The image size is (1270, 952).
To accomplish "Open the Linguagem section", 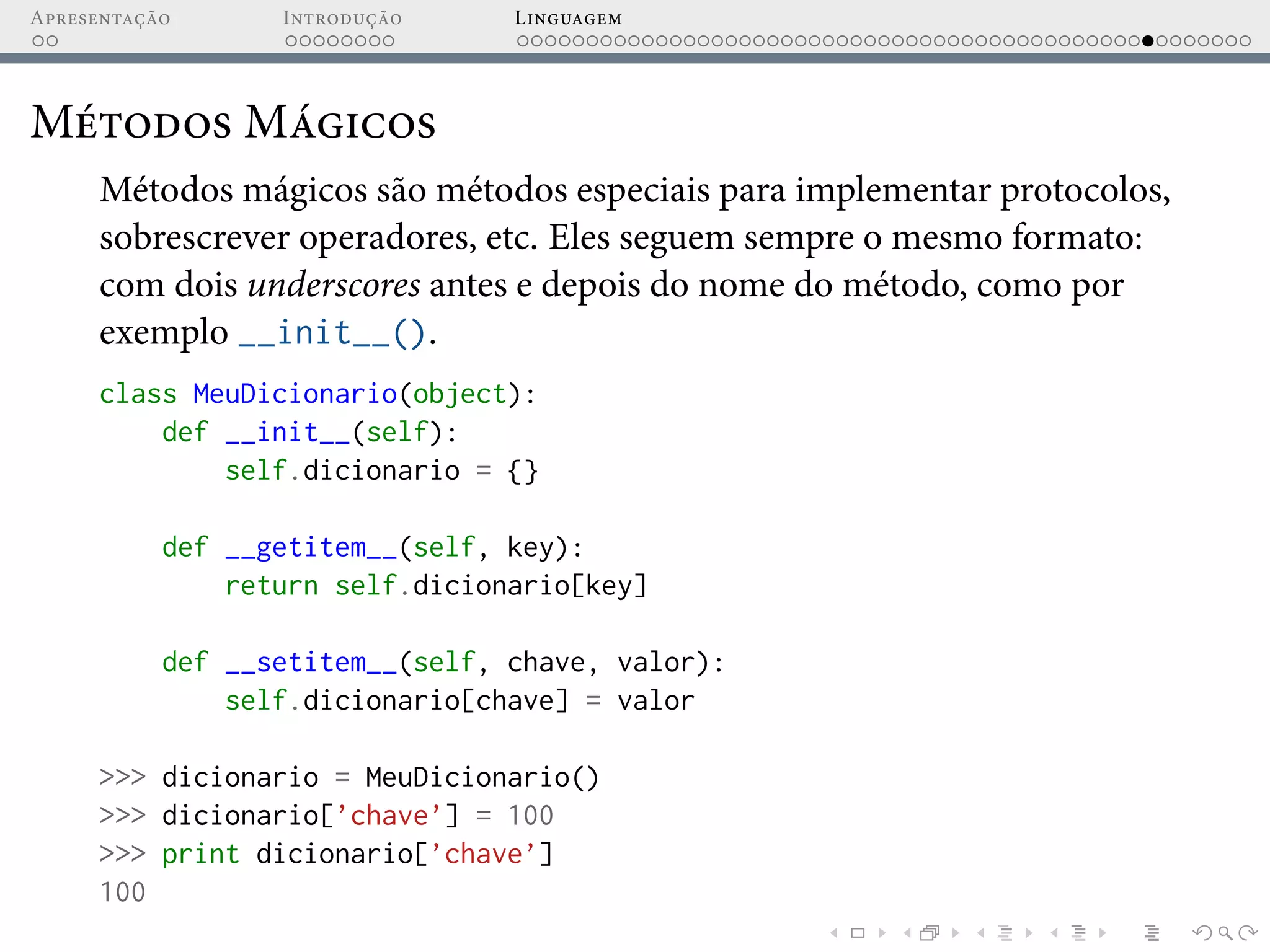I will click(568, 19).
